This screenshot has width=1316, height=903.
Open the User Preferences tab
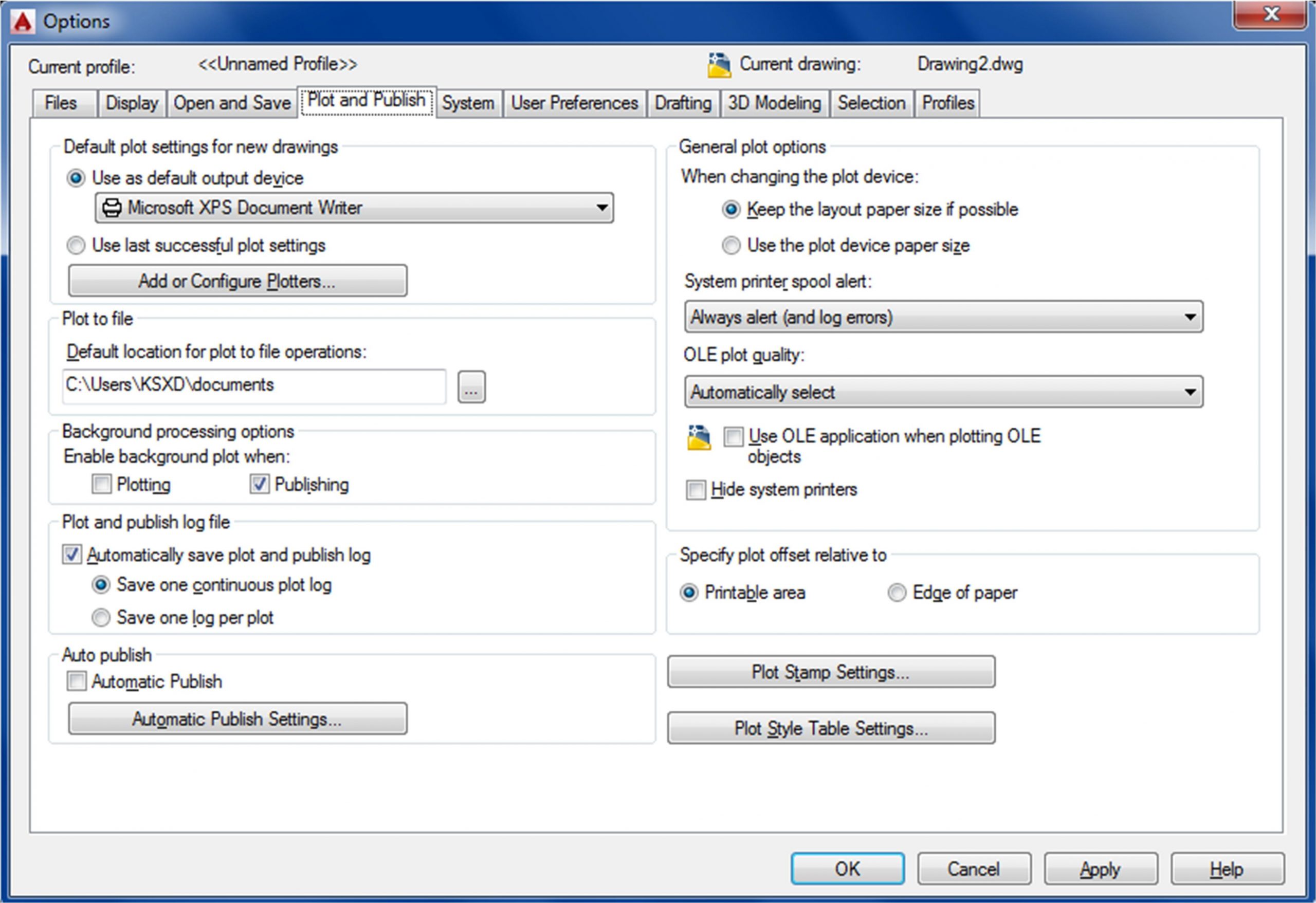(574, 104)
